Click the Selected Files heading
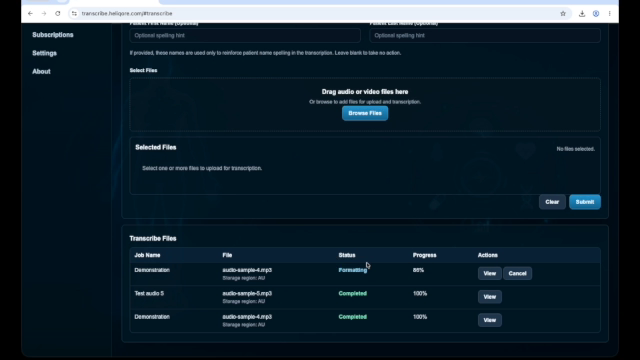640x360 pixels. tap(156, 147)
